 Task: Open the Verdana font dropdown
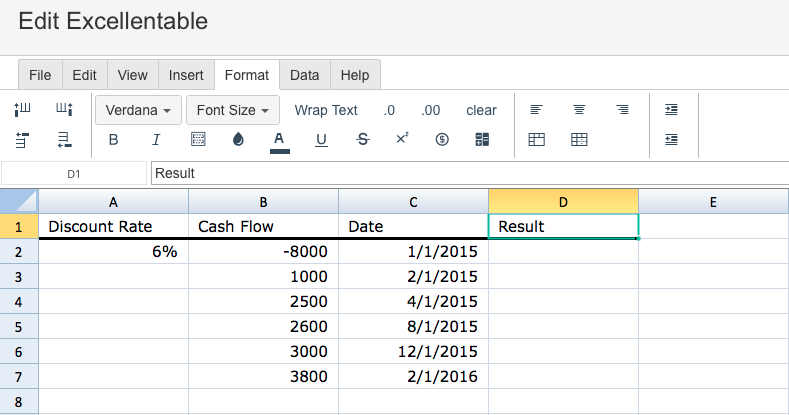(x=138, y=110)
